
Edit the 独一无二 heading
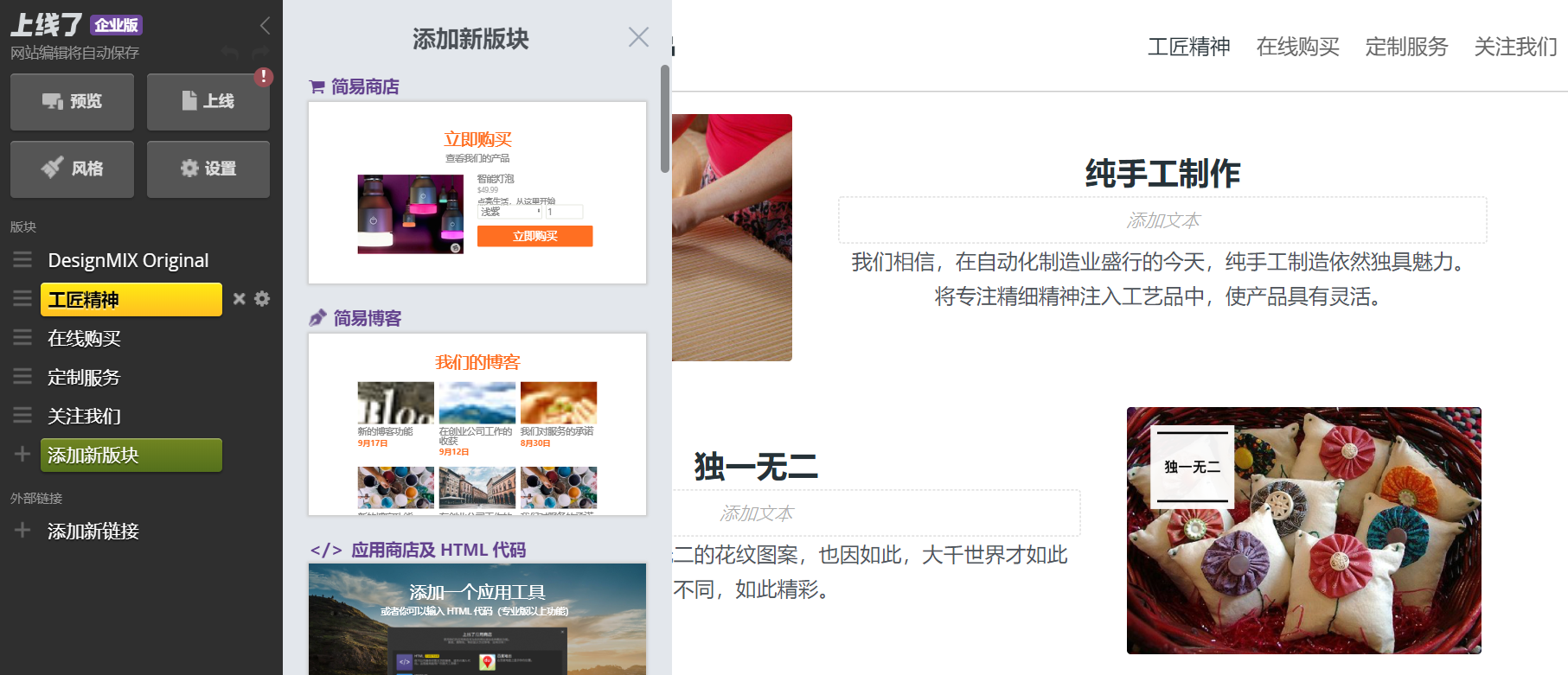tap(756, 467)
